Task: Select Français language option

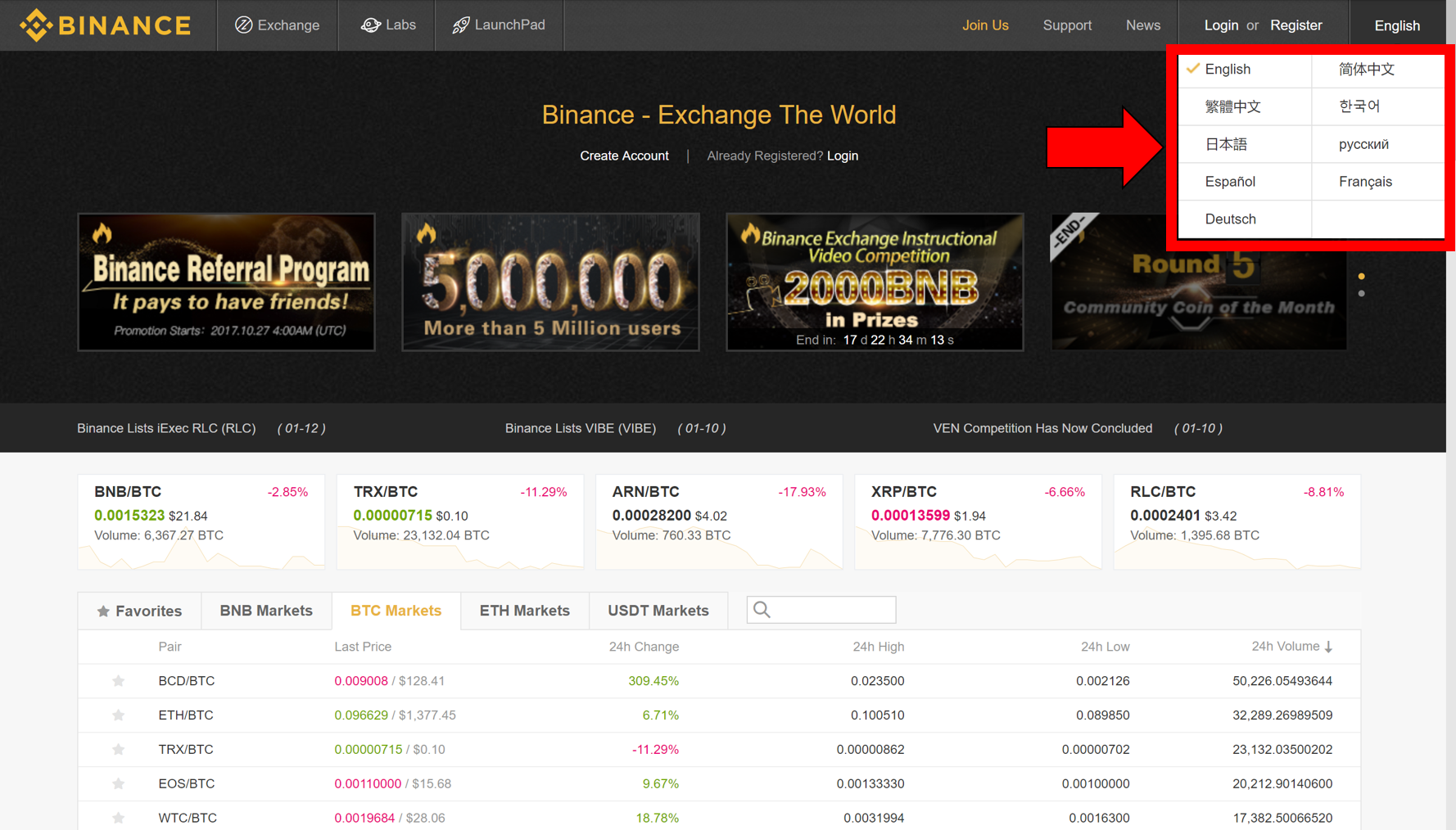Action: coord(1378,182)
